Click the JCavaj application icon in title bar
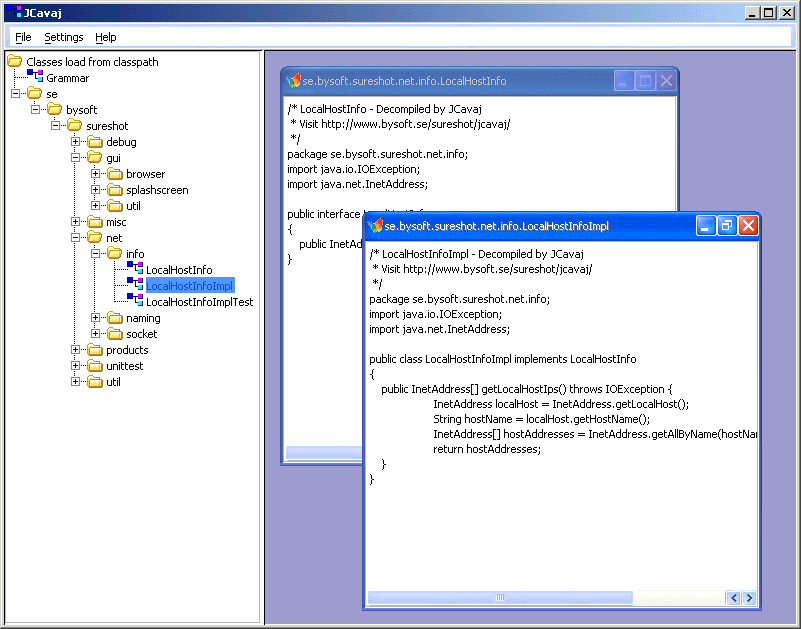801x629 pixels. [x=14, y=12]
